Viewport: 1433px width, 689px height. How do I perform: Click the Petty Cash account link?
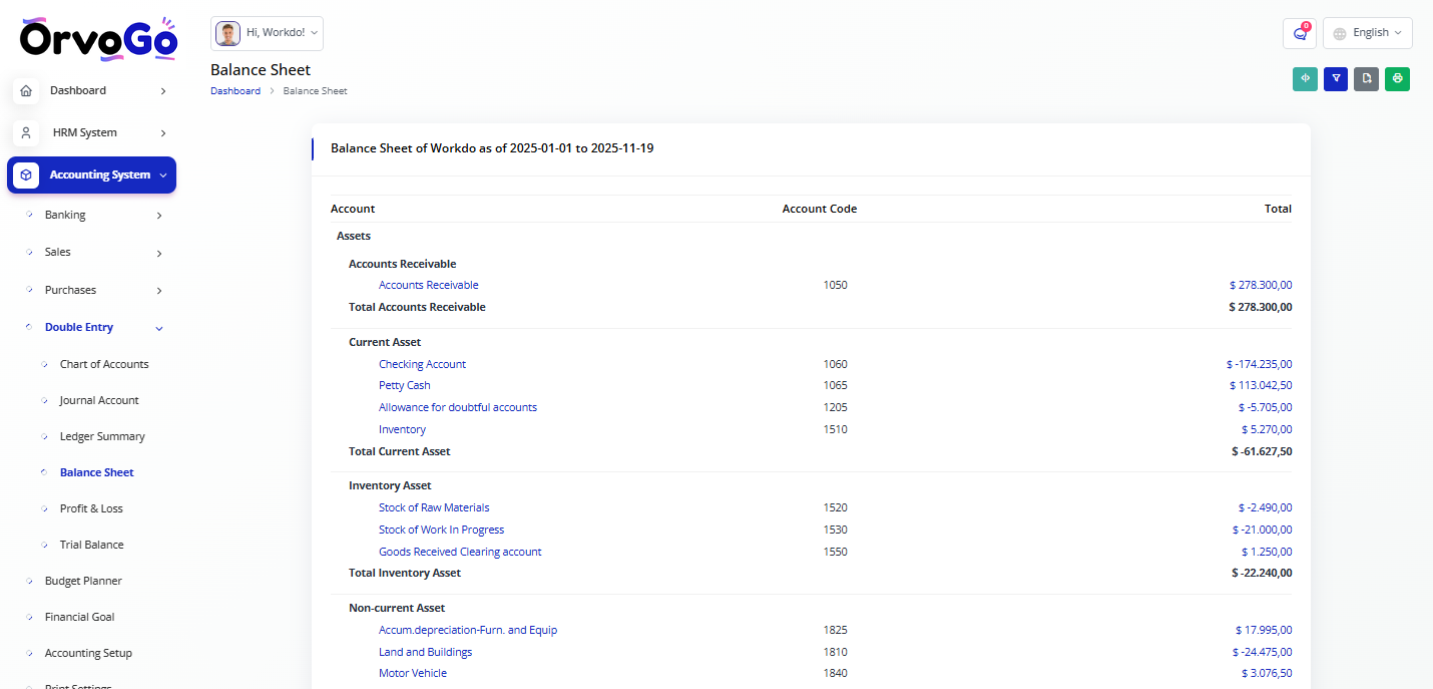tap(404, 385)
